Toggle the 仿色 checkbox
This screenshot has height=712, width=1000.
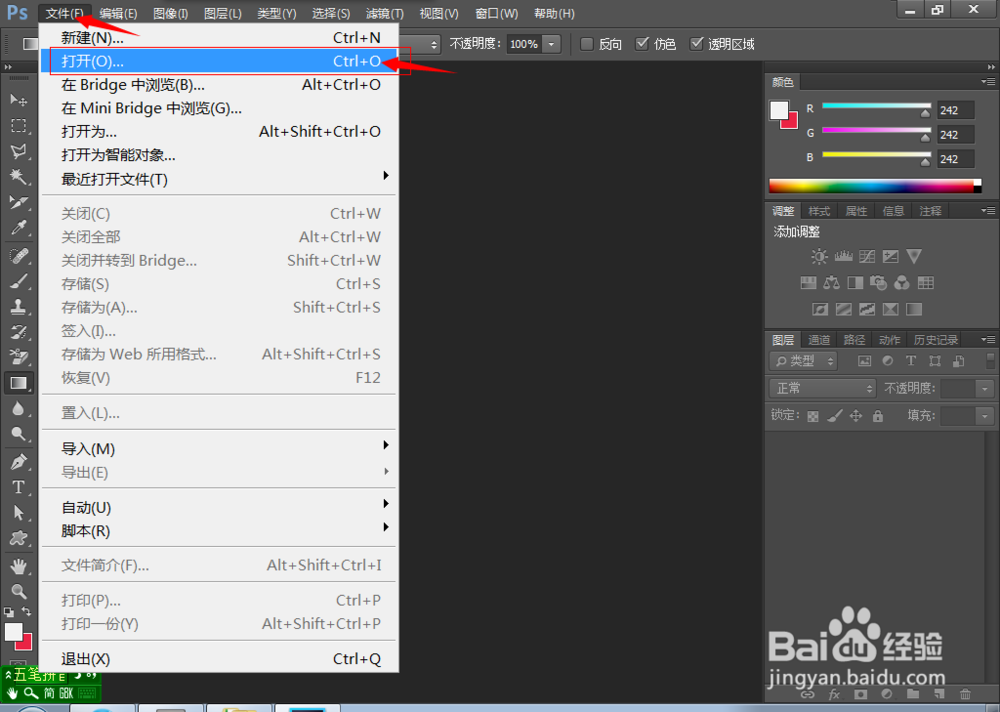(x=642, y=44)
